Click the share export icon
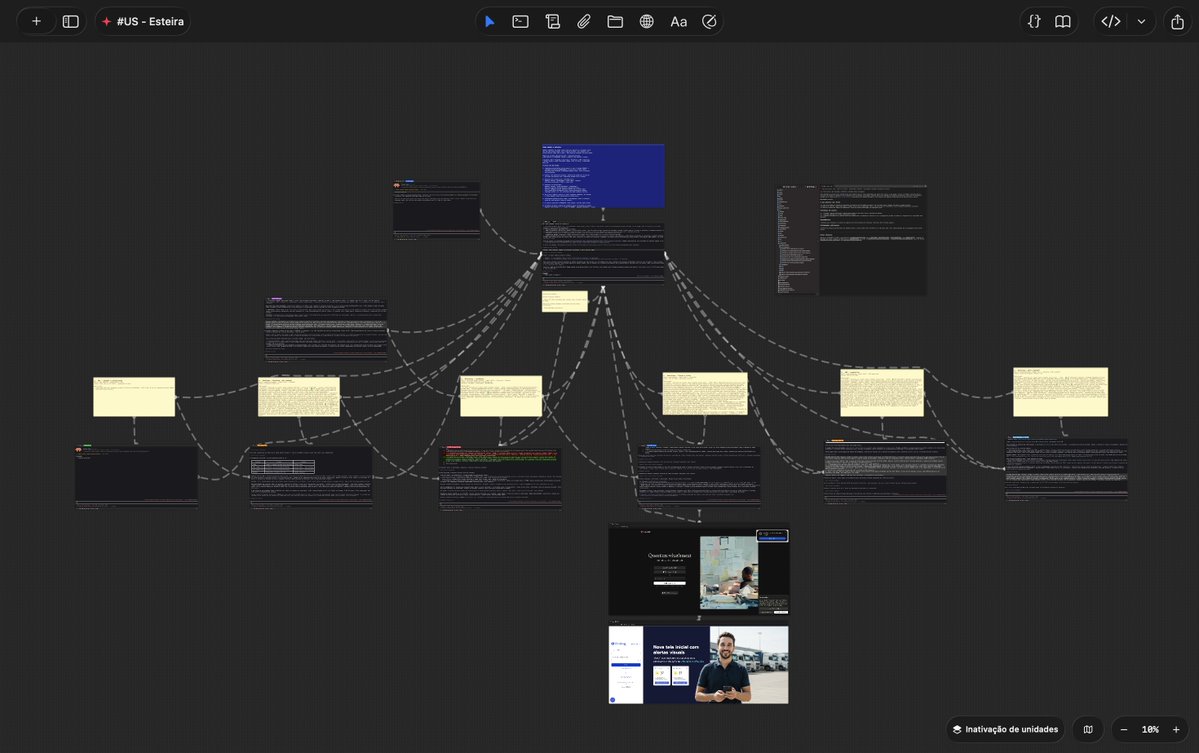Screen dimensions: 1199x753 click(x=1178, y=21)
